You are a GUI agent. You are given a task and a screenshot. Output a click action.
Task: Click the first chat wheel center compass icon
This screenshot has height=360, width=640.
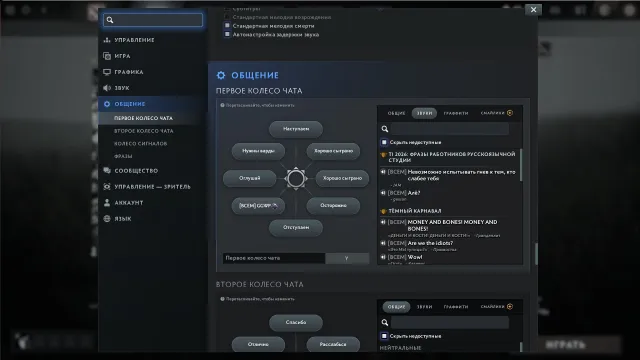296,178
